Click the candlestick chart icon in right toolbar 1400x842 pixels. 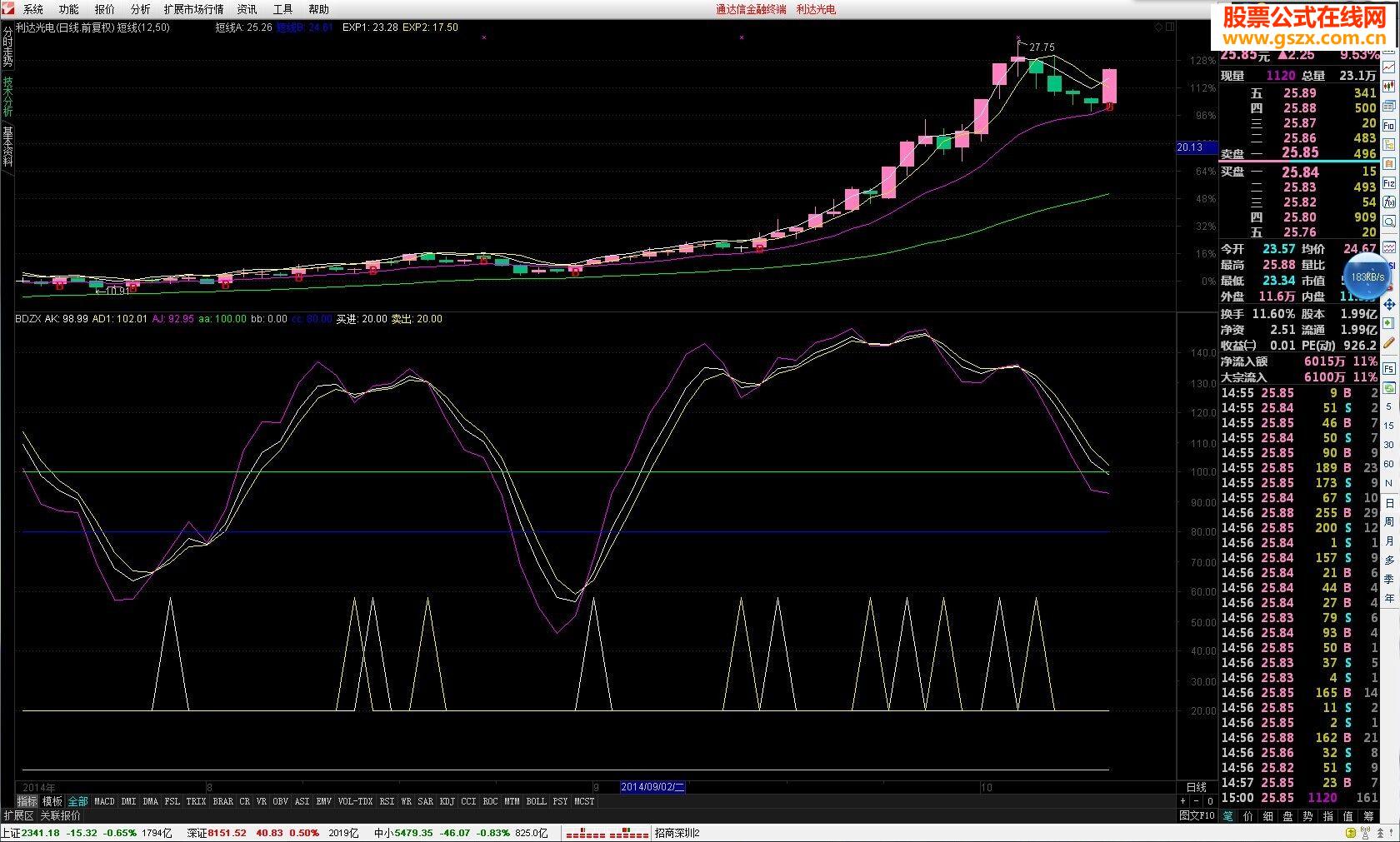pyautogui.click(x=1389, y=87)
